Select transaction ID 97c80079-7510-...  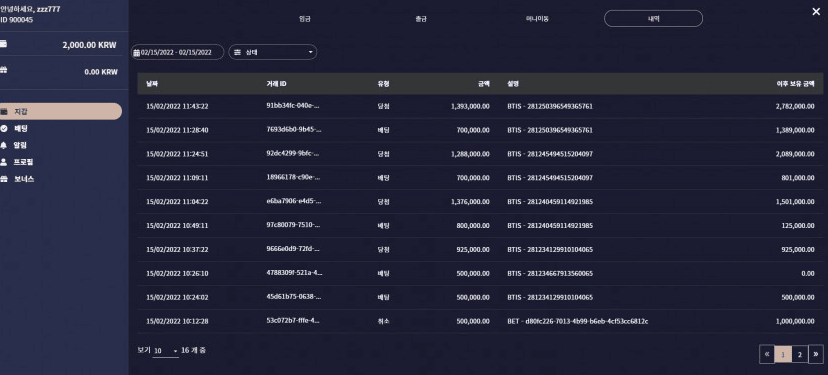point(293,225)
